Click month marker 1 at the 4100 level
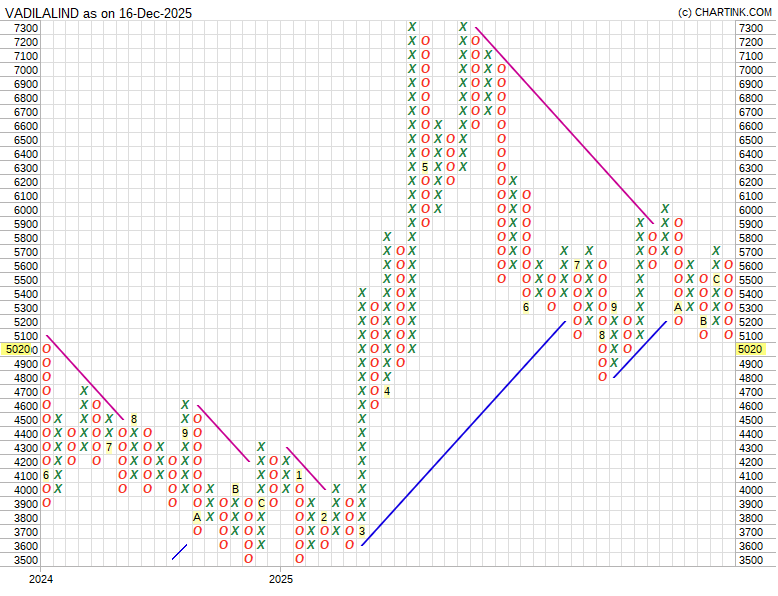The height and width of the screenshot is (596, 778). point(299,475)
